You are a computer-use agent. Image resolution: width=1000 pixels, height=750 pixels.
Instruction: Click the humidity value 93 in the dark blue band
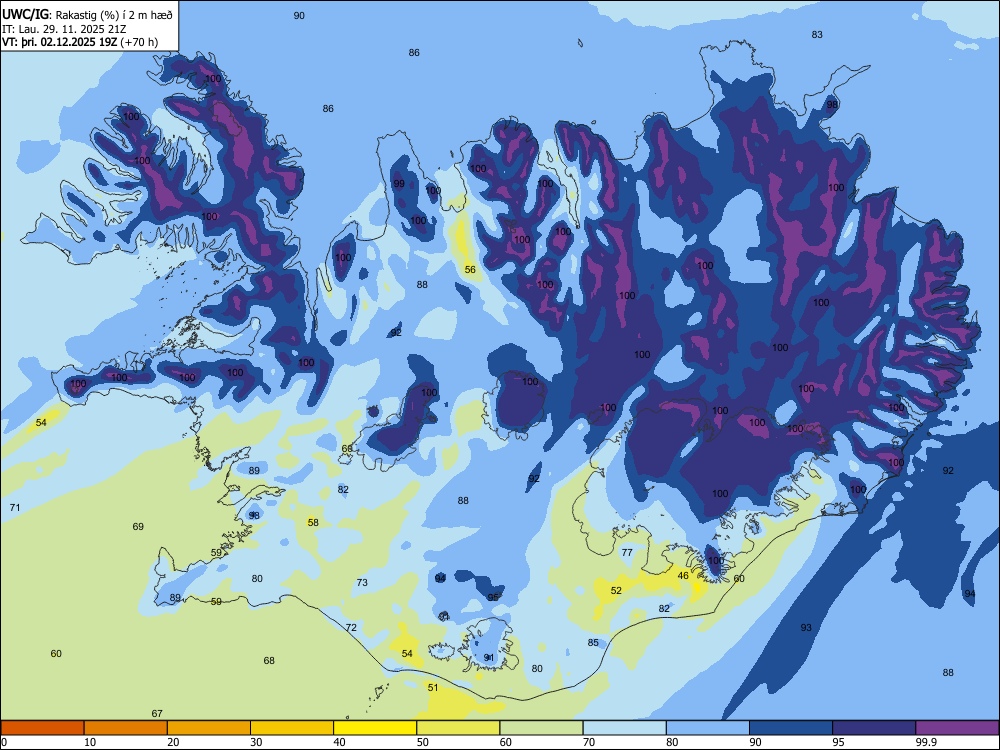(806, 628)
